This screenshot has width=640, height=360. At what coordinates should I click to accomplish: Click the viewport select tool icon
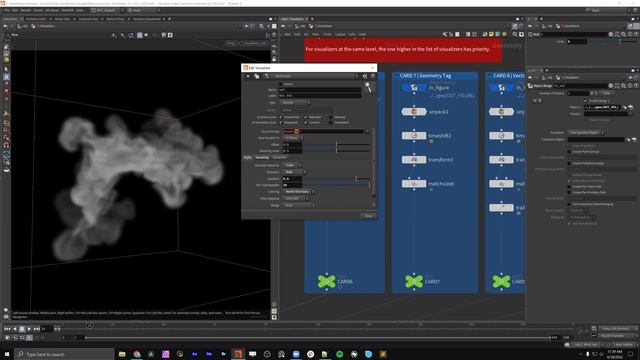click(x=6, y=69)
